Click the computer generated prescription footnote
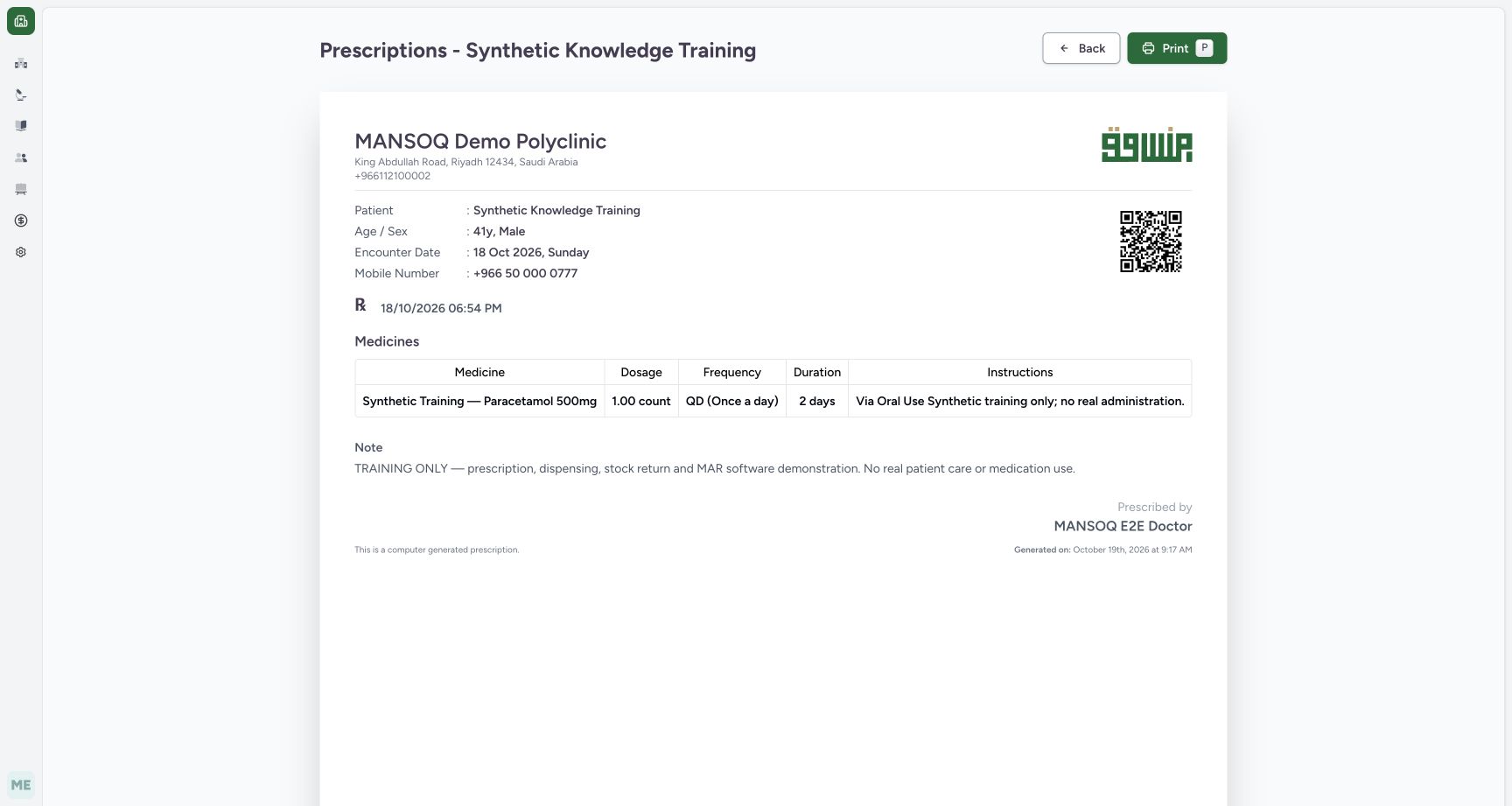The image size is (1512, 806). (x=437, y=550)
